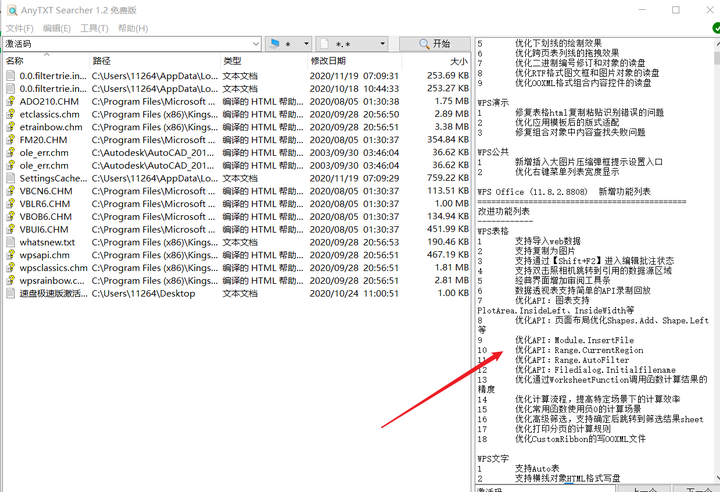The width and height of the screenshot is (720, 492).
Task: Click the preview pane vertical scrollbar thumb
Action: 717,58
